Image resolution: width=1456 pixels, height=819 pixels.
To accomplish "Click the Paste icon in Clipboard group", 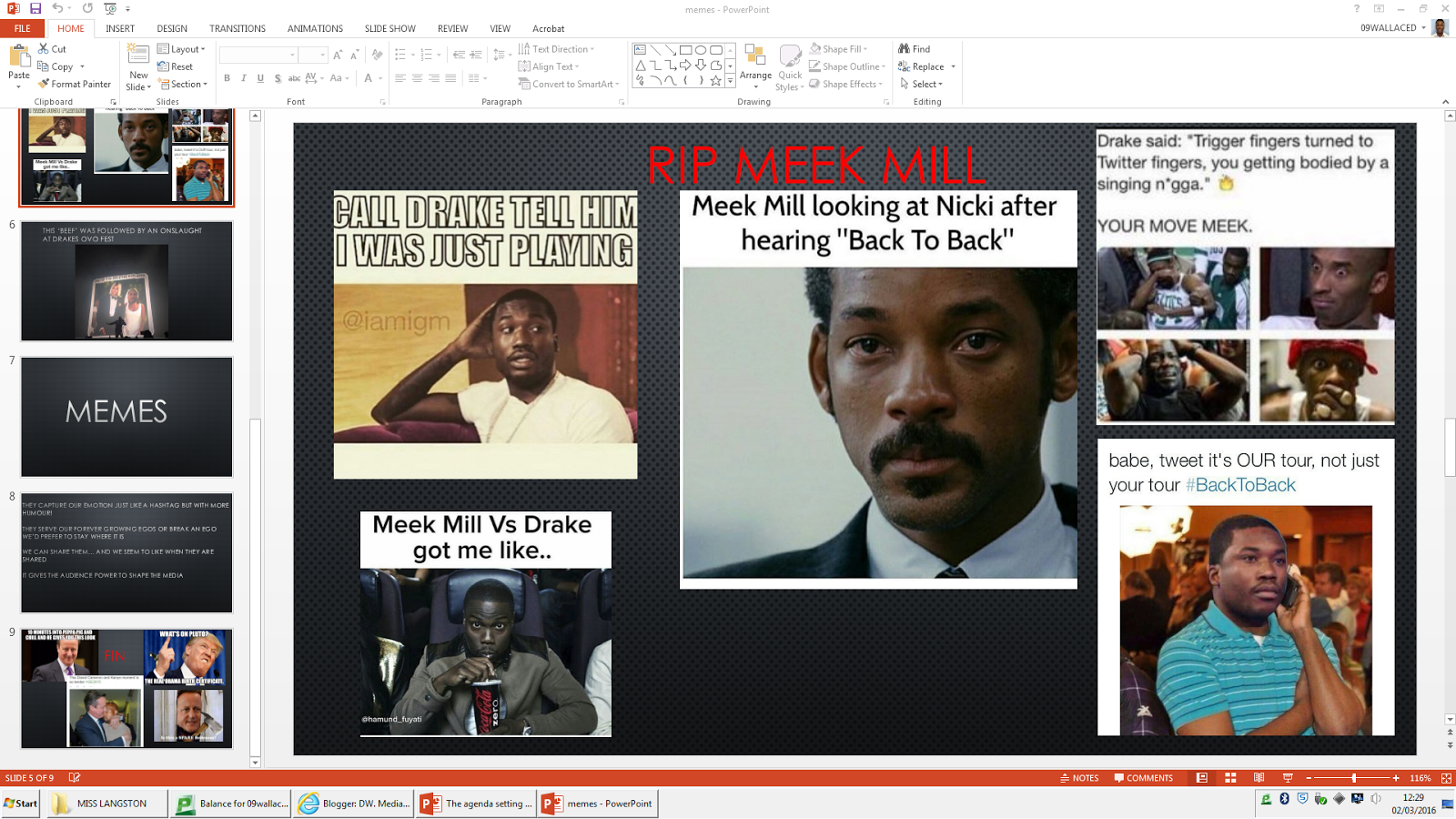I will (19, 58).
